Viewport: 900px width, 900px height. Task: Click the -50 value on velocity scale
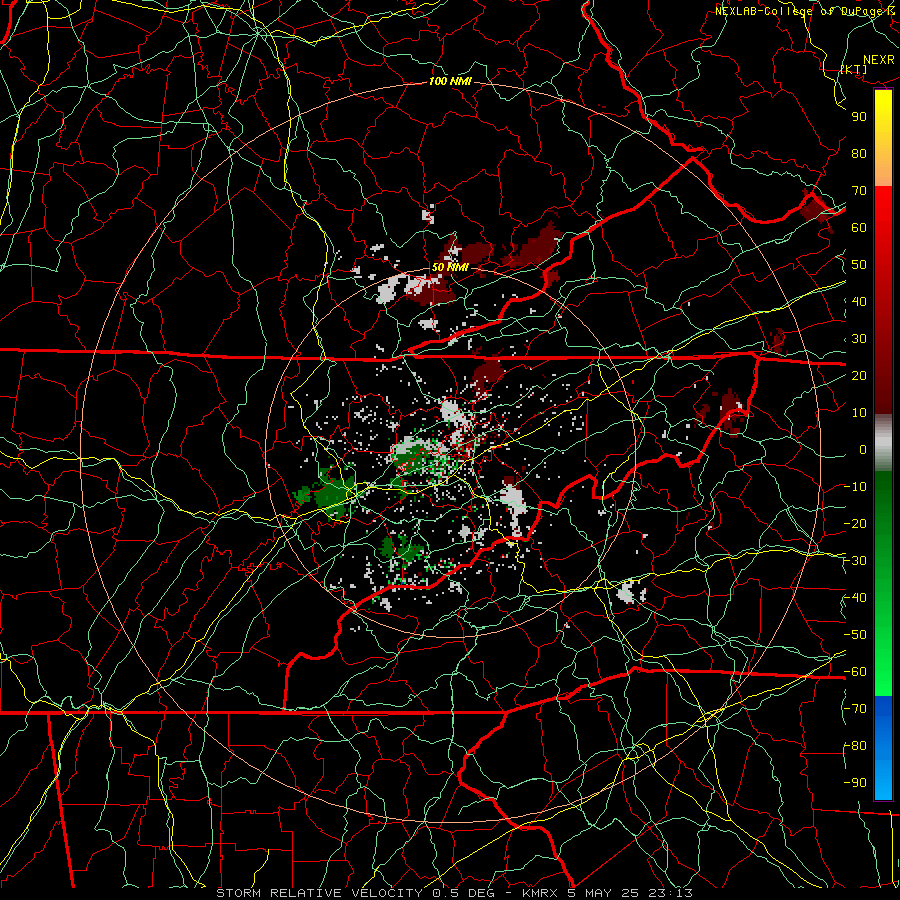click(x=855, y=635)
